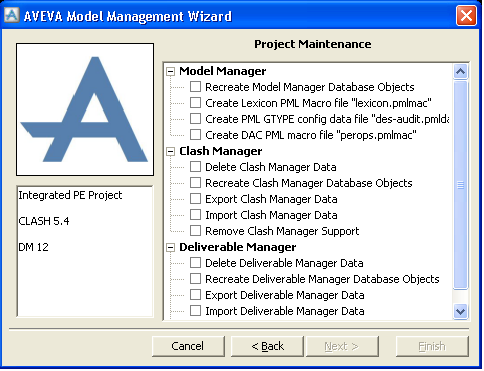Check Recreate Model Manager Database Objects
484x371 pixels.
pyautogui.click(x=195, y=87)
